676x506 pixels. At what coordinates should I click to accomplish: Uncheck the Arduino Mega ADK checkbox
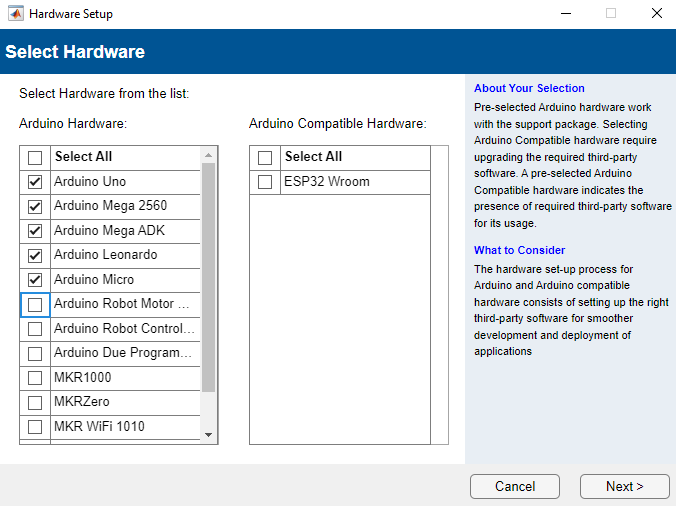[x=35, y=231]
